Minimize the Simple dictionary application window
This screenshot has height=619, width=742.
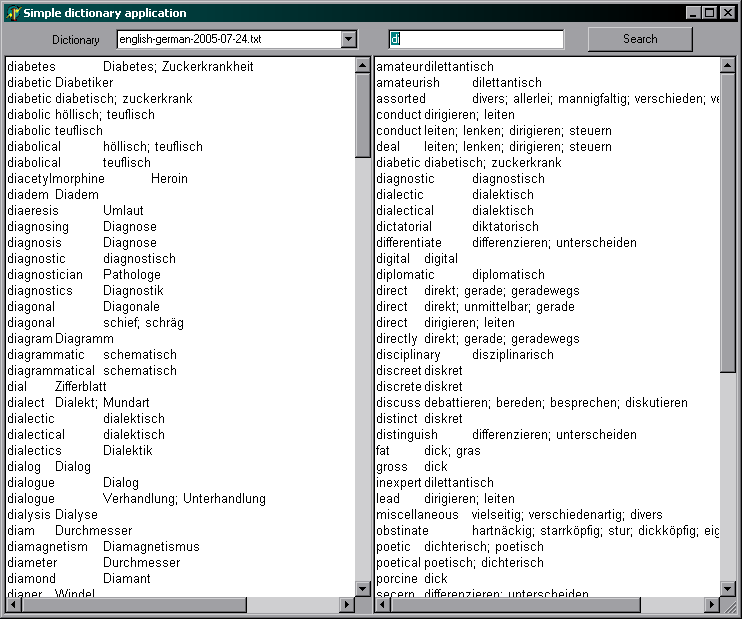[x=693, y=13]
